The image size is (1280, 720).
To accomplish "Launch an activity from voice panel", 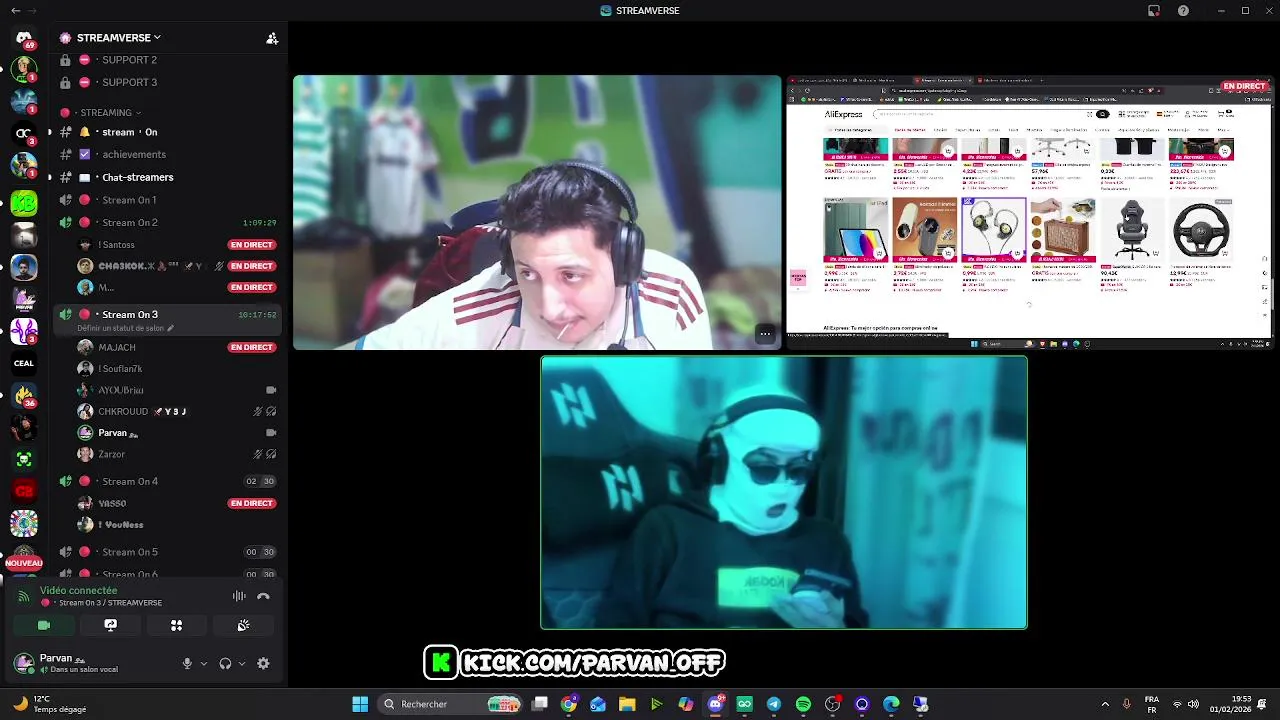I will (176, 625).
